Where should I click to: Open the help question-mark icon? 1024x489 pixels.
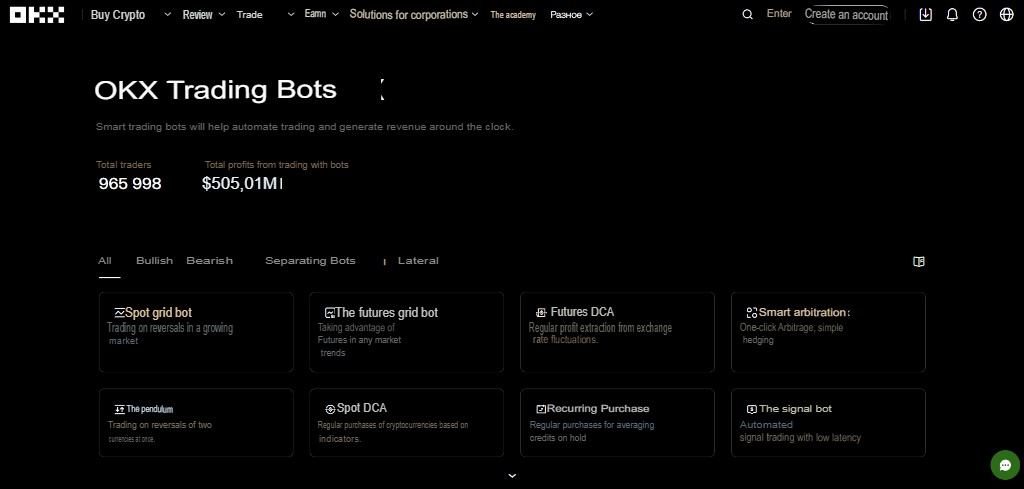(980, 14)
